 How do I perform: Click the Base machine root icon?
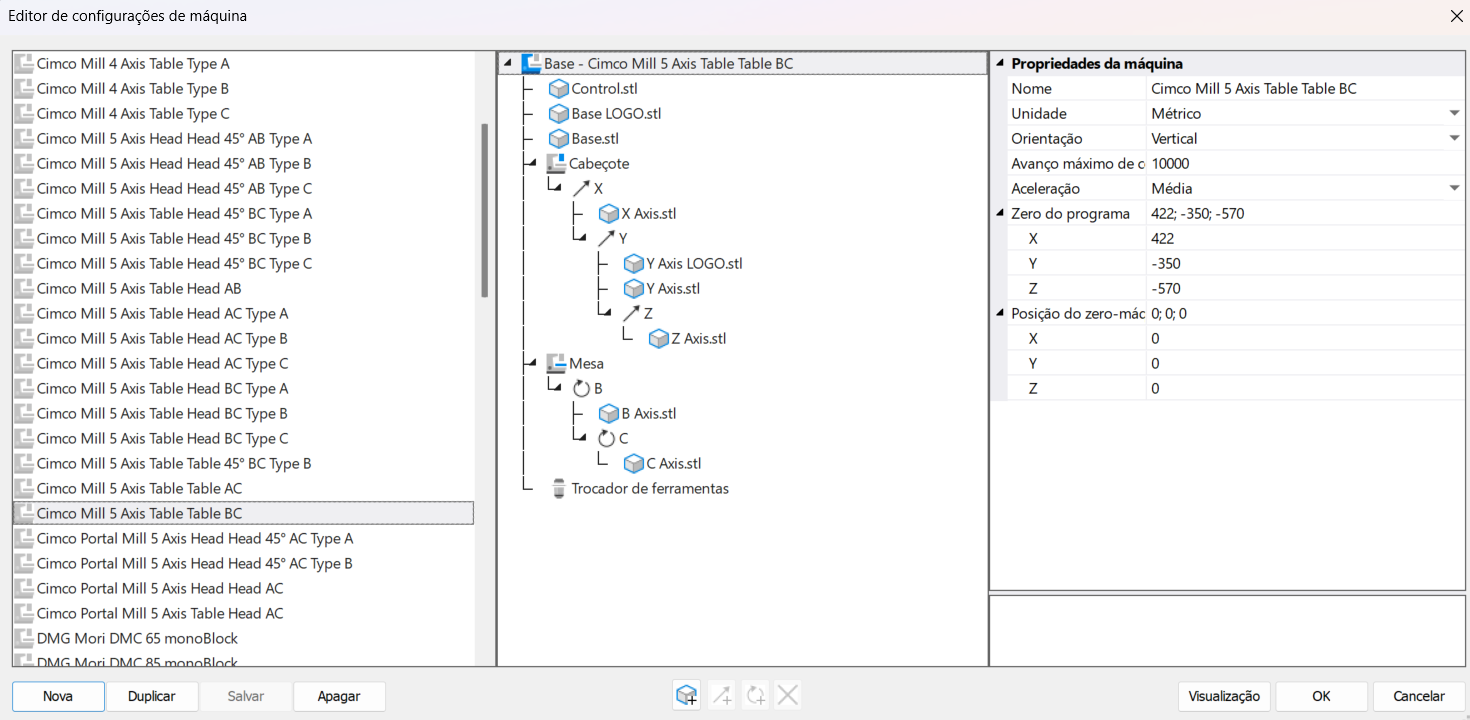(531, 64)
